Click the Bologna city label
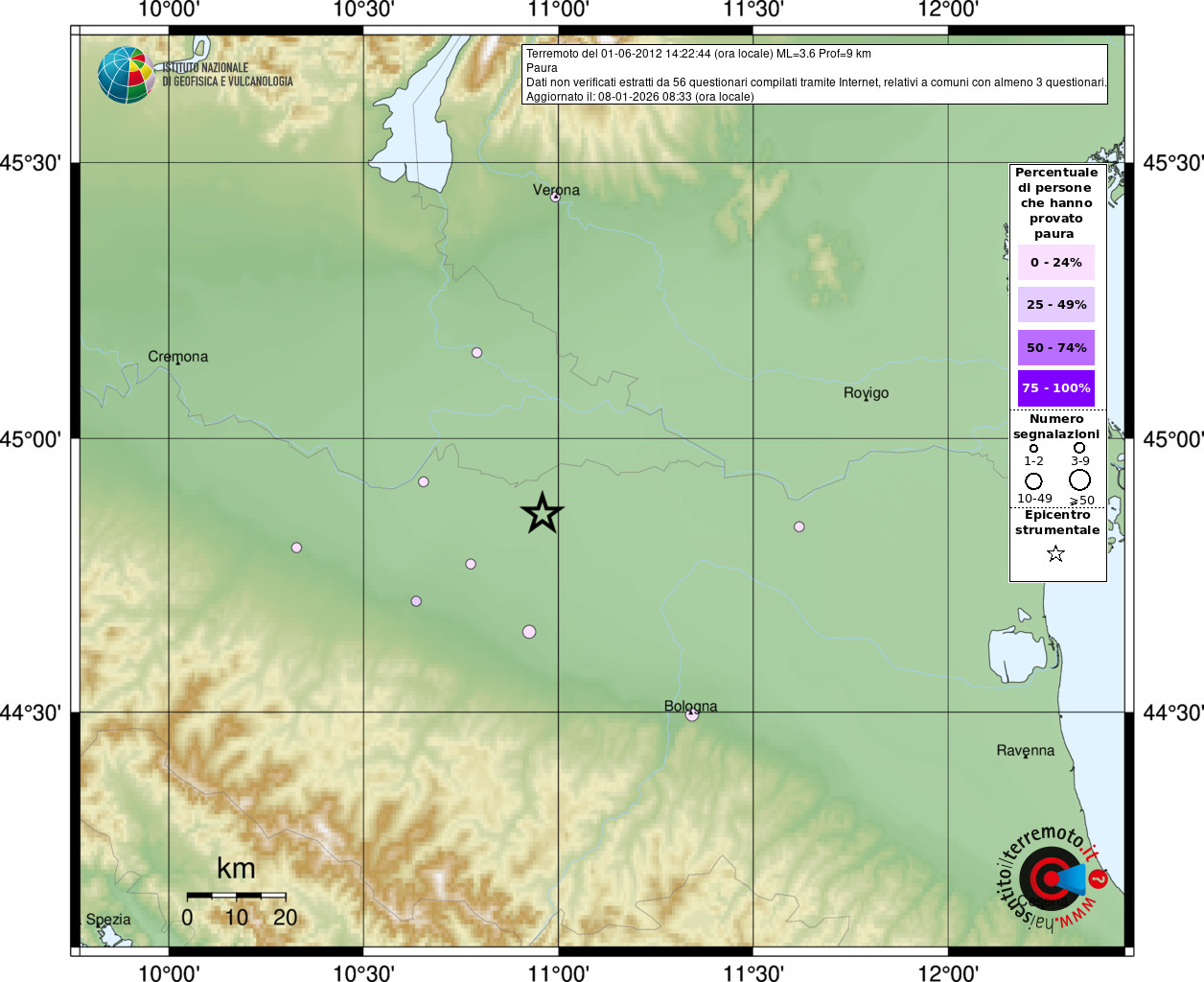1204x982 pixels. point(690,706)
